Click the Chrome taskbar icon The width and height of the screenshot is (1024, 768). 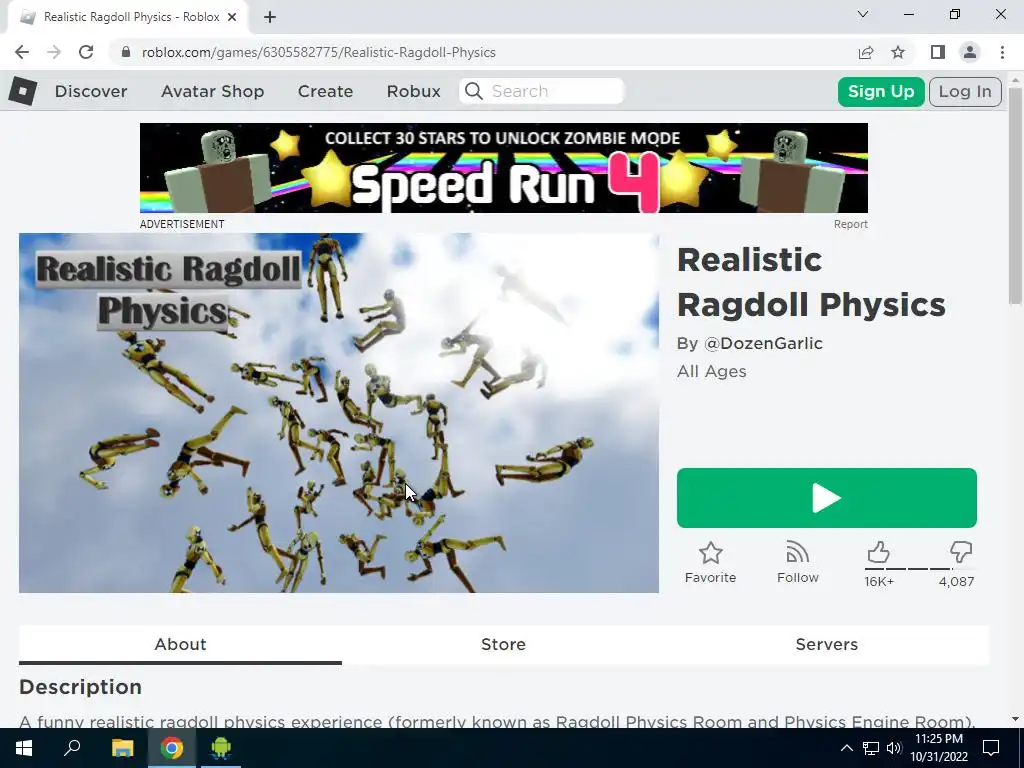tap(172, 748)
